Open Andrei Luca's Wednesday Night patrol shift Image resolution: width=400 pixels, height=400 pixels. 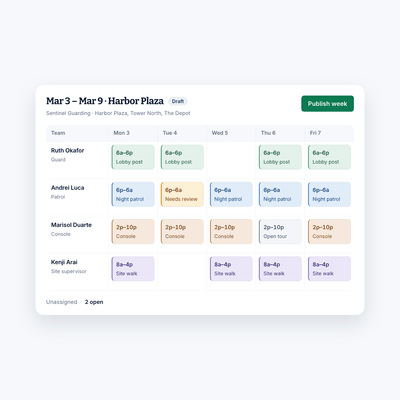coord(231,194)
